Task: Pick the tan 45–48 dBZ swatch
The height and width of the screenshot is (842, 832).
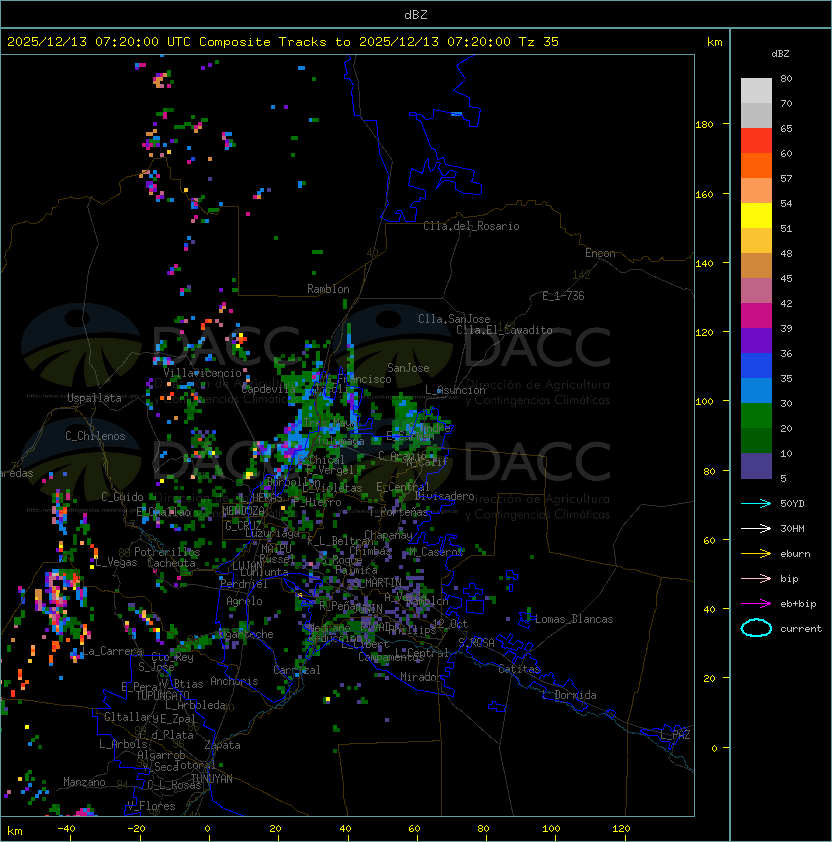Action: [756, 266]
